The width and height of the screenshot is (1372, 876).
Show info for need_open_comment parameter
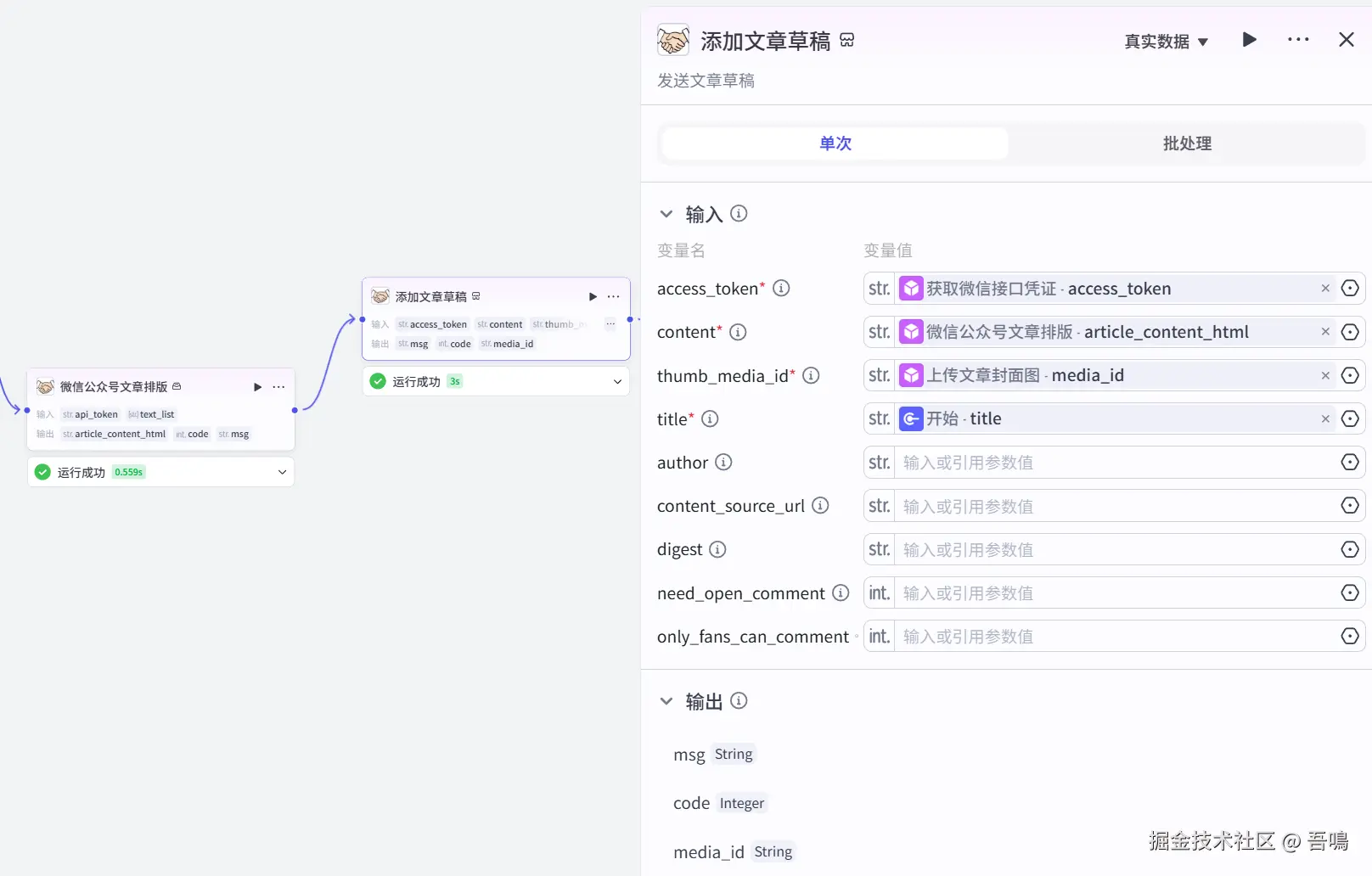[x=841, y=592]
